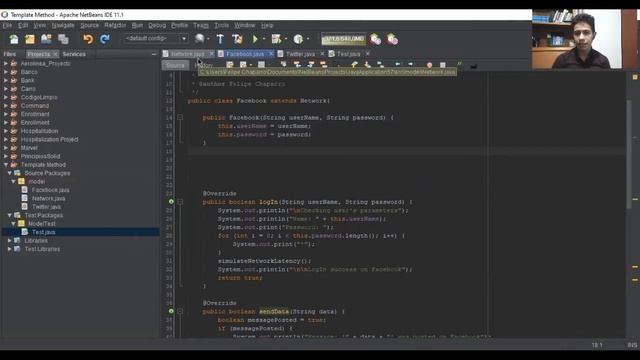Click the Redo arrow icon

[x=105, y=39]
